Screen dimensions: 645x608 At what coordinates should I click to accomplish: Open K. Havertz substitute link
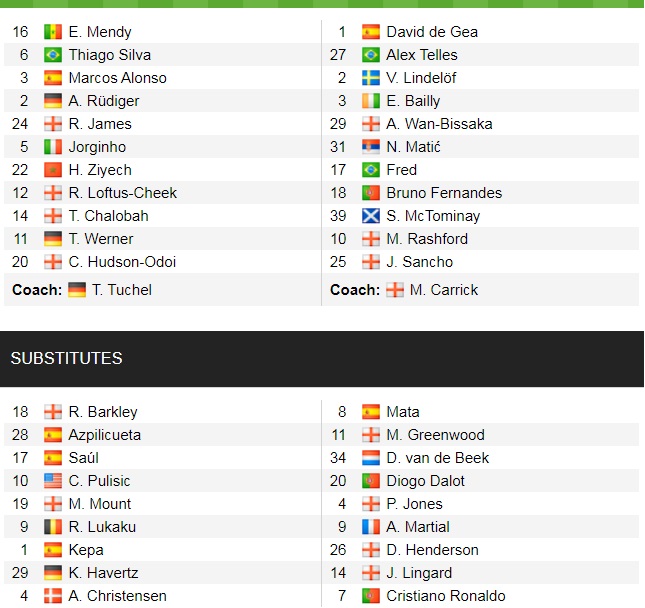[103, 573]
